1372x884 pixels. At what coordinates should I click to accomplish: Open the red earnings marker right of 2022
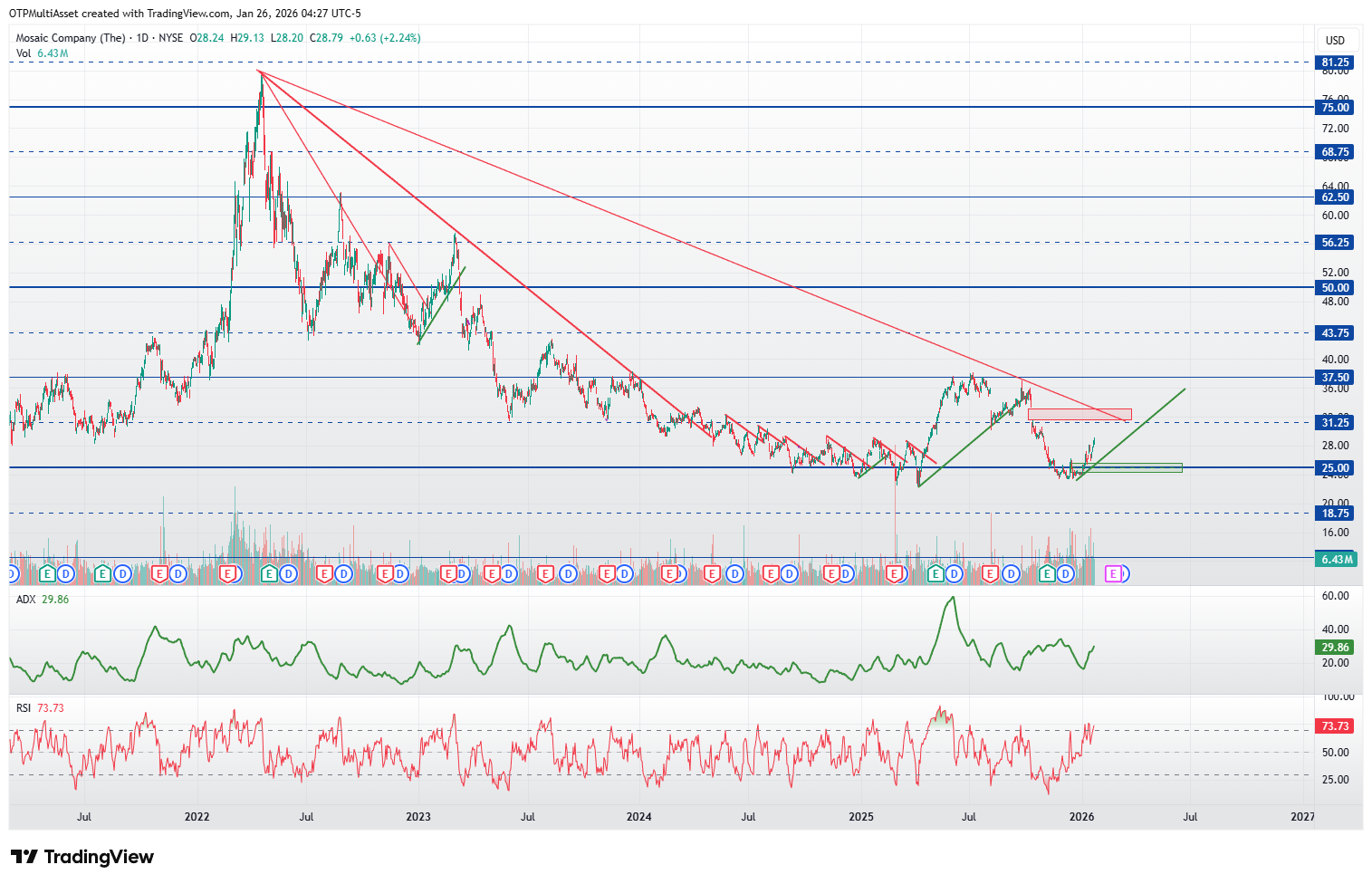tap(228, 573)
